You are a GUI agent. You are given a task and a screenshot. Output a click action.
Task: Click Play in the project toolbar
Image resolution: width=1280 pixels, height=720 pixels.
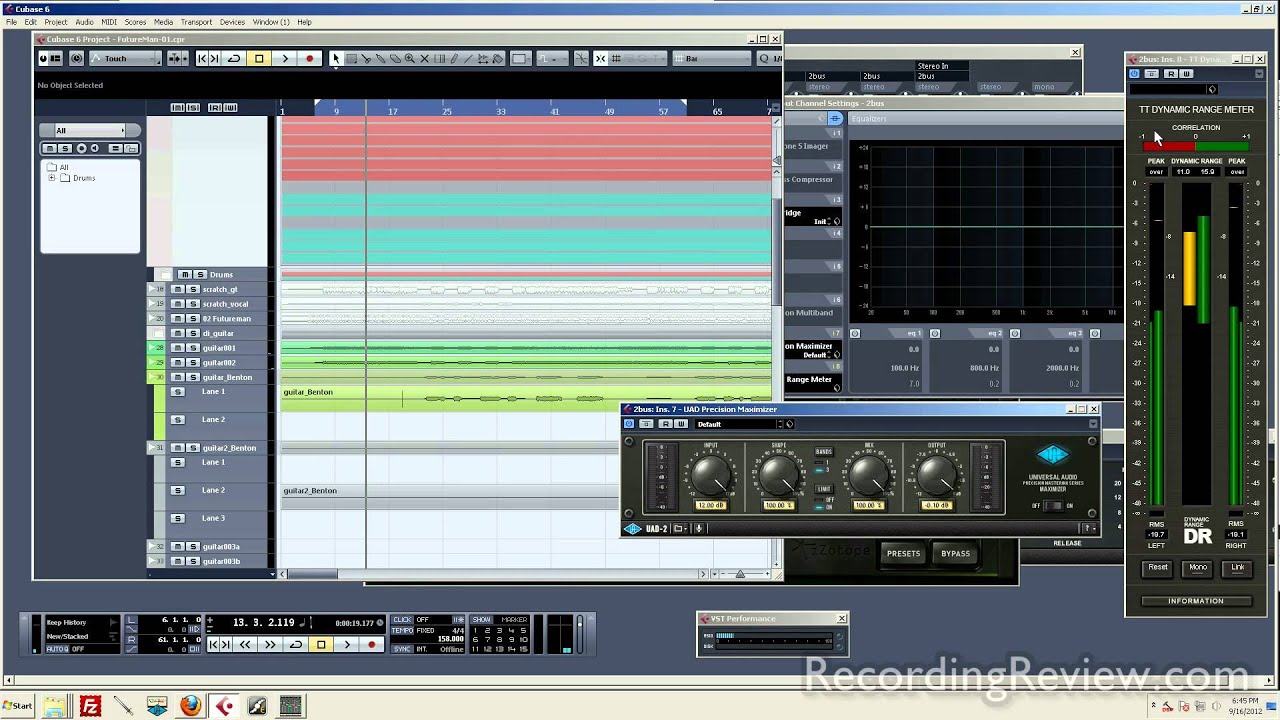[x=285, y=59]
